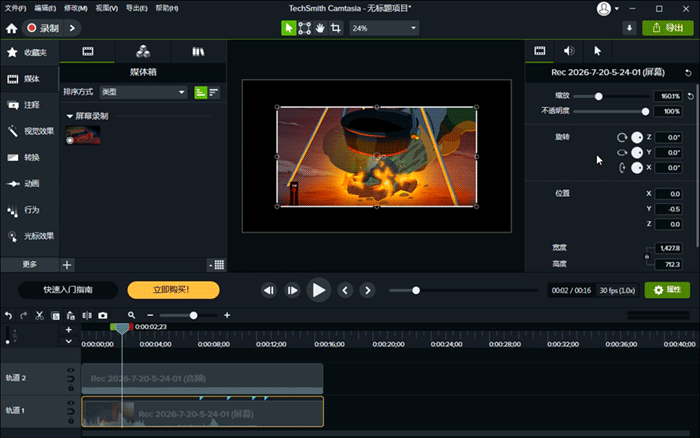This screenshot has height=438, width=700.
Task: Reset all properties icon beside clip name
Action: (688, 73)
